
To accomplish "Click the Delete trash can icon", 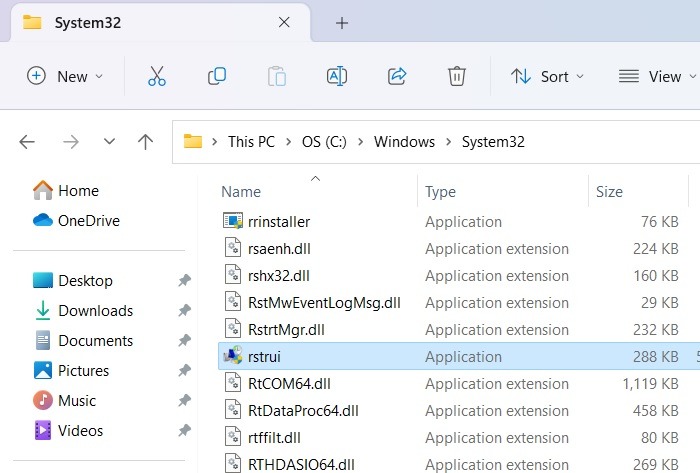I will [456, 76].
